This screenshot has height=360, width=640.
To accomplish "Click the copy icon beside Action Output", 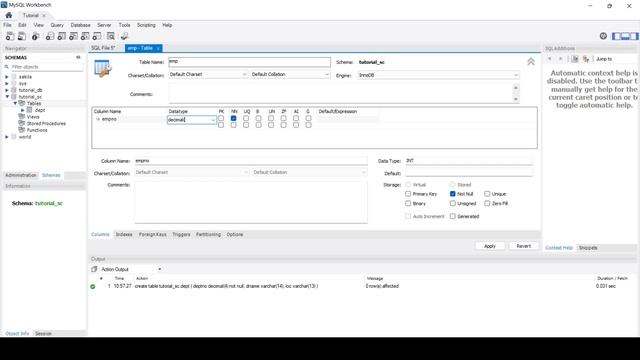I will pos(94,269).
